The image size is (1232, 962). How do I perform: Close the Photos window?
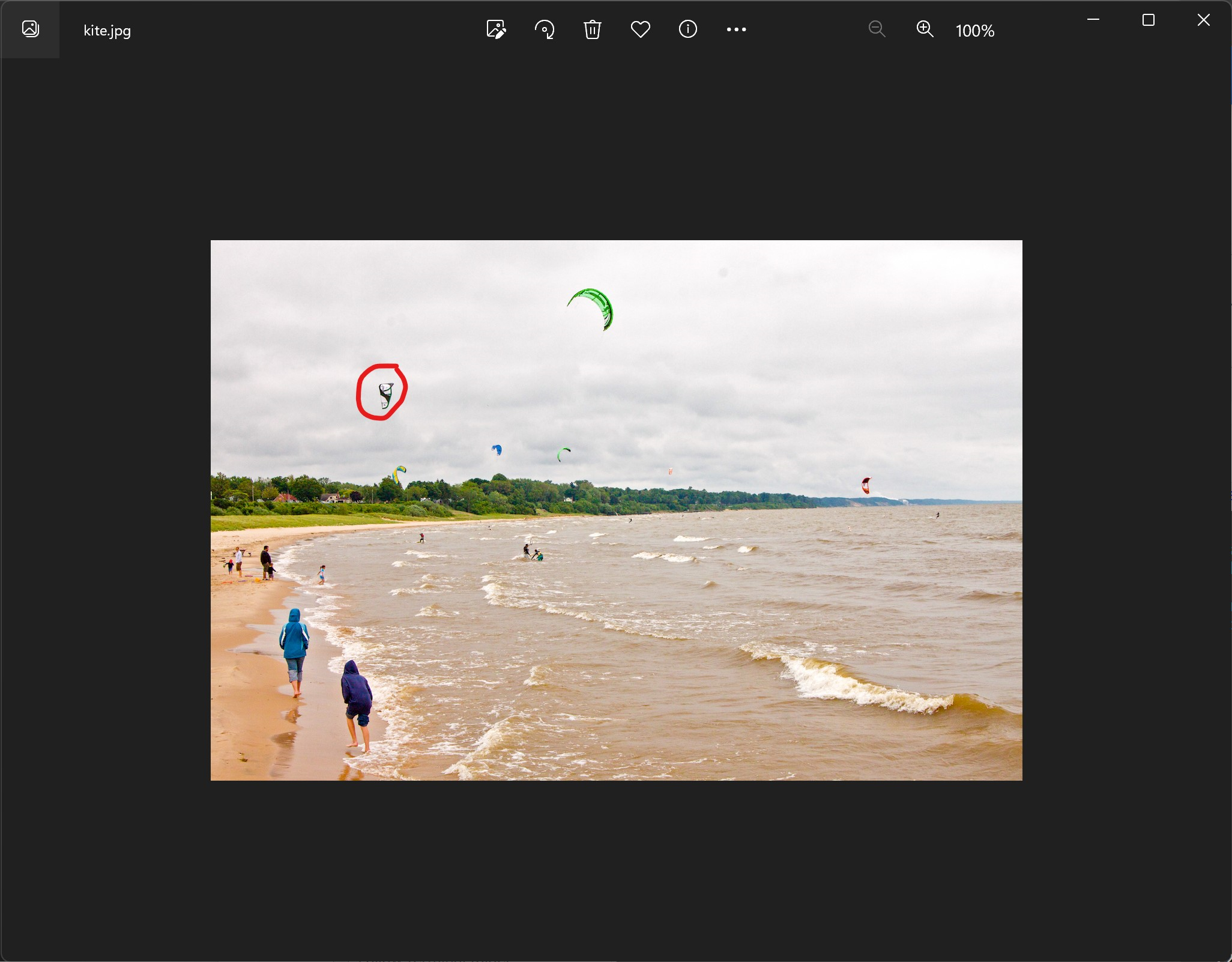pos(1204,20)
